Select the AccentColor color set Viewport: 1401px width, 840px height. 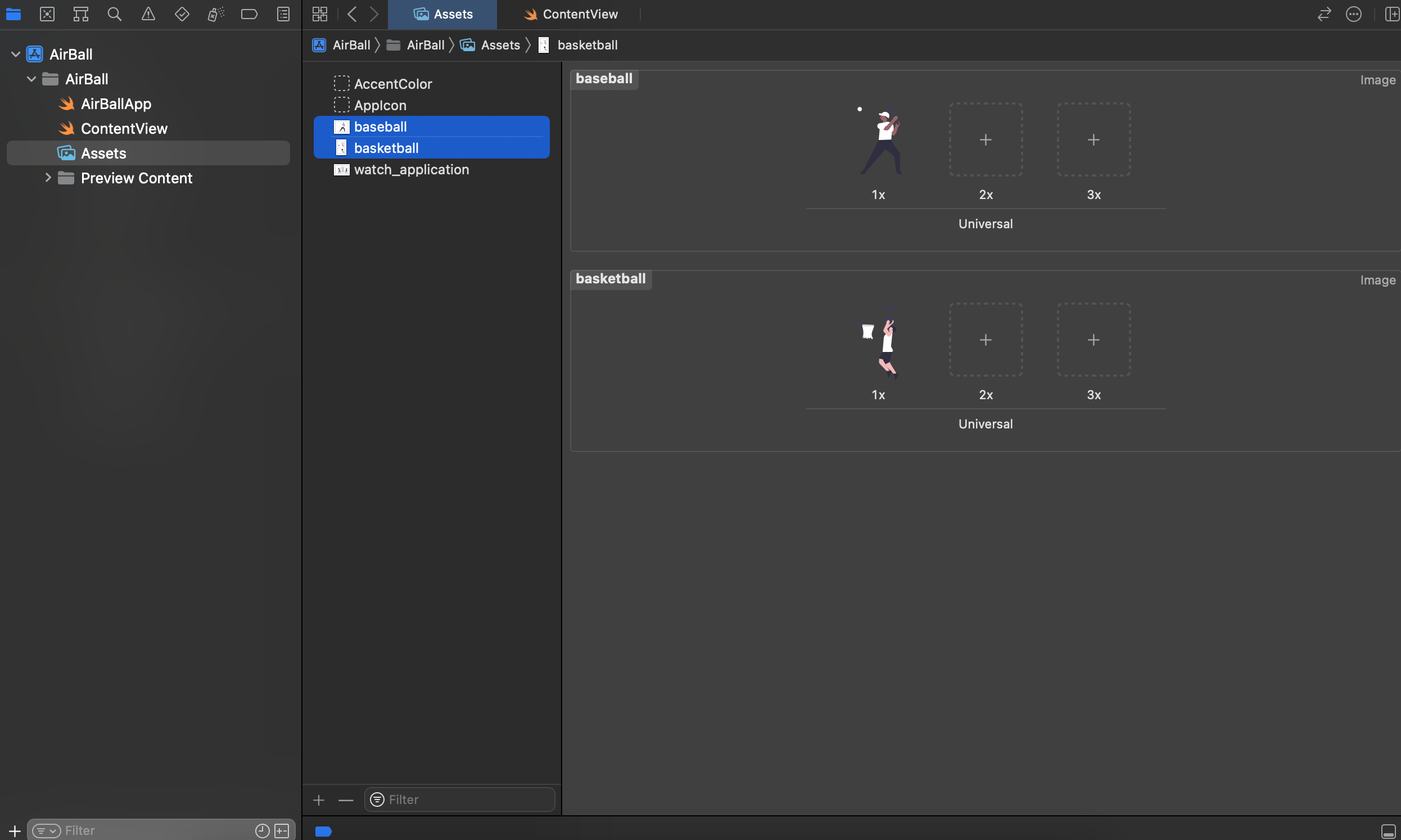[x=392, y=84]
